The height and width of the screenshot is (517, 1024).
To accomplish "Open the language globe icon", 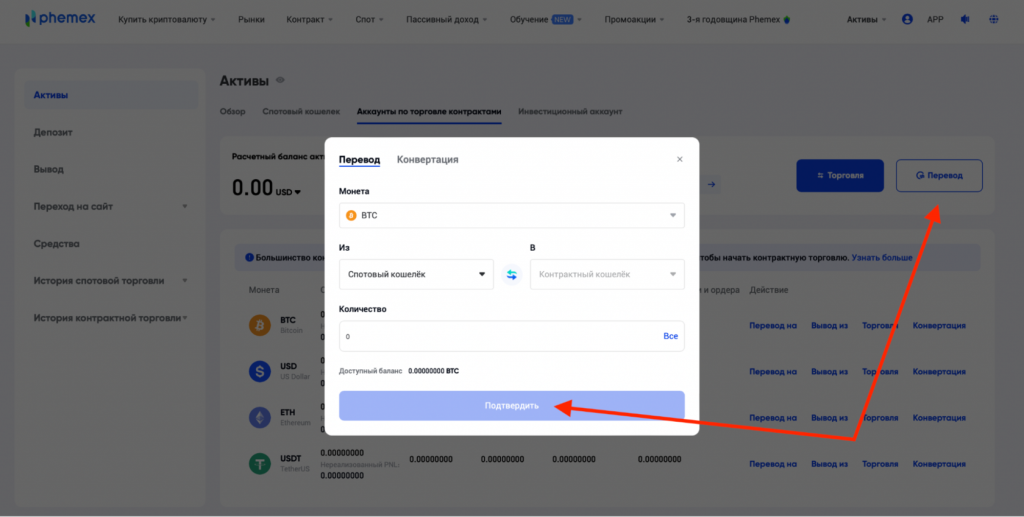I will tap(993, 19).
